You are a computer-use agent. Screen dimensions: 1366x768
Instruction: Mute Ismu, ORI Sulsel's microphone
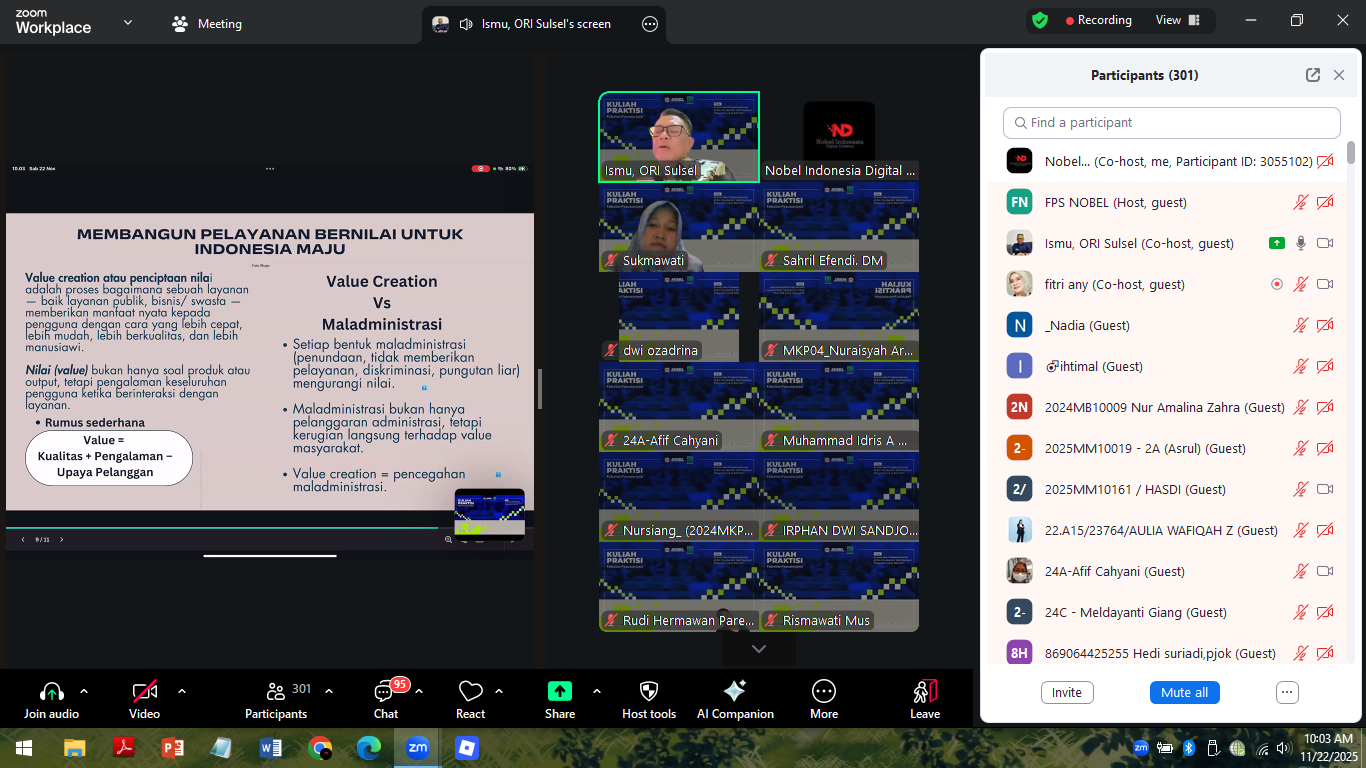click(1298, 243)
